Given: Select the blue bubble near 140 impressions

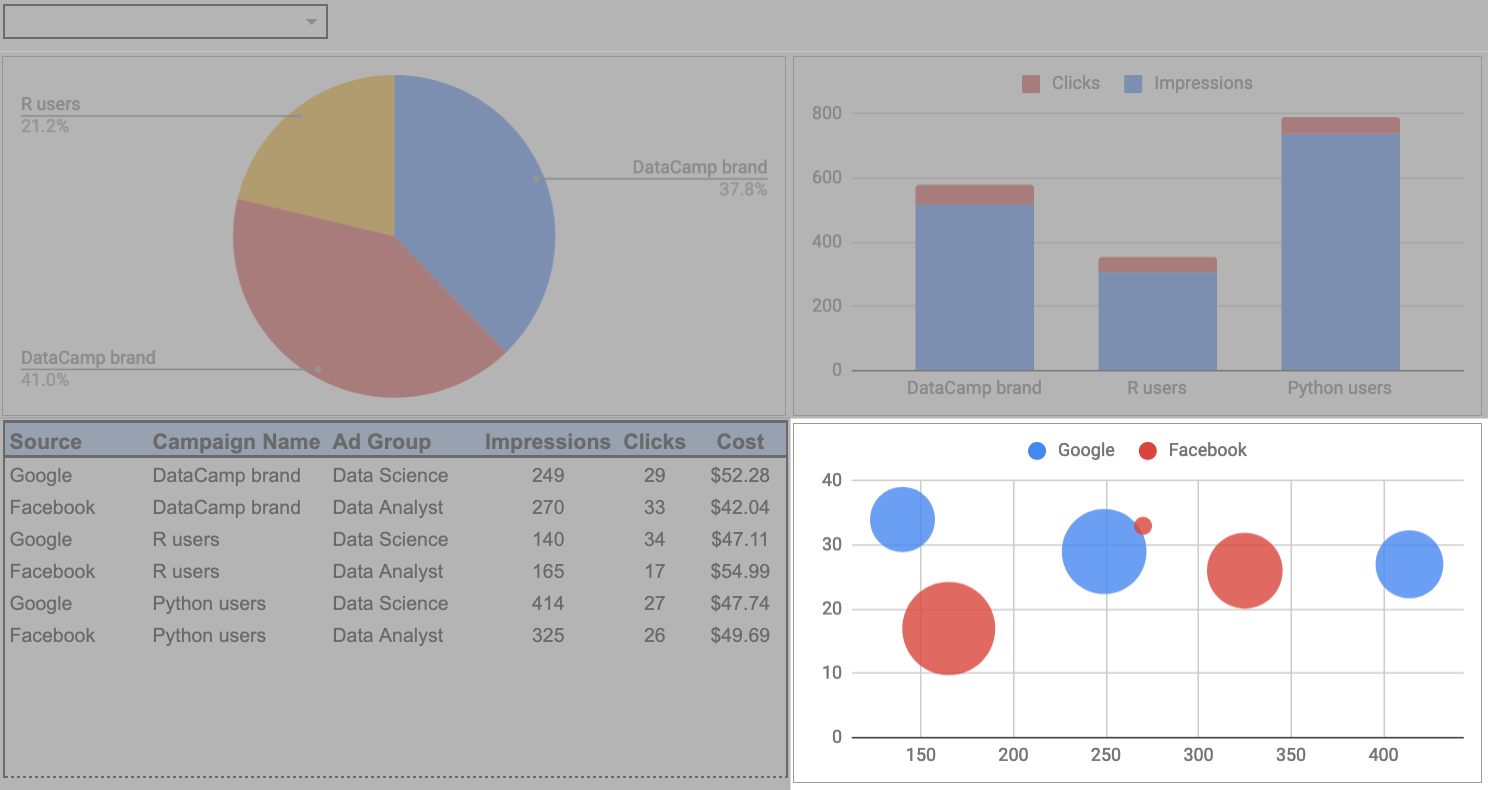Looking at the screenshot, I should pos(902,519).
